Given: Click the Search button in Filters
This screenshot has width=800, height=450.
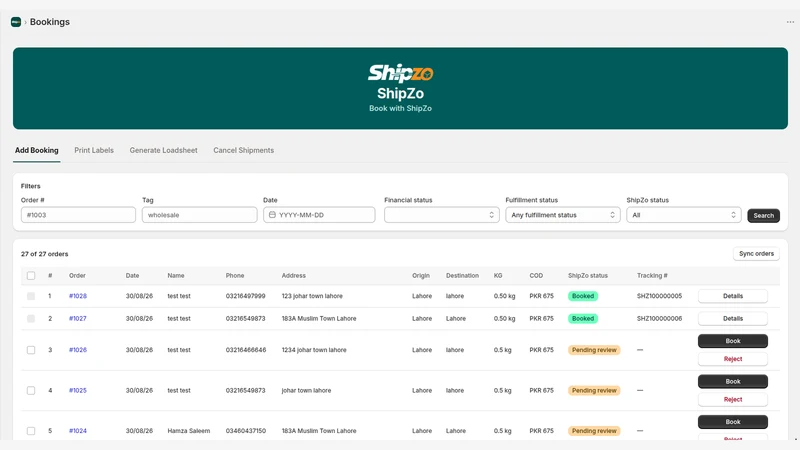Looking at the screenshot, I should point(763,215).
